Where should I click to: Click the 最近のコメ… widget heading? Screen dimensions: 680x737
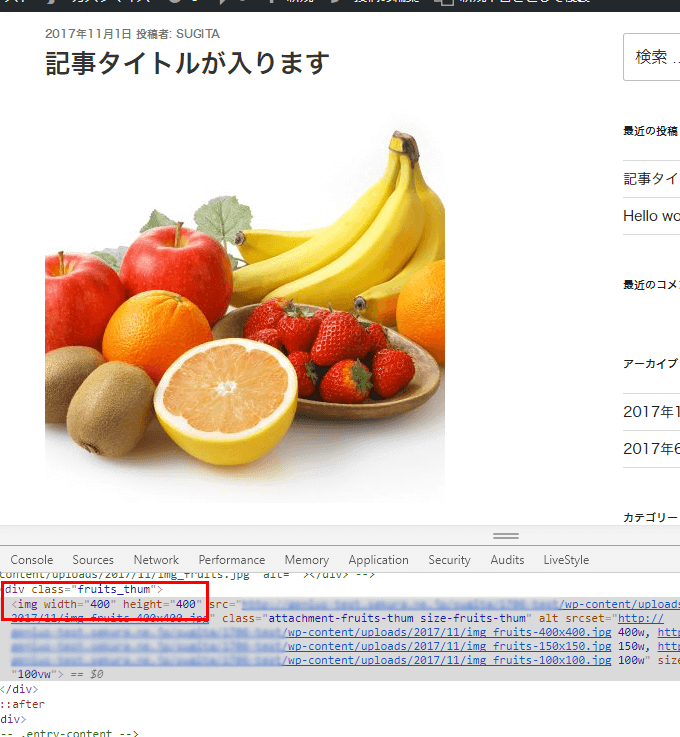pos(651,285)
